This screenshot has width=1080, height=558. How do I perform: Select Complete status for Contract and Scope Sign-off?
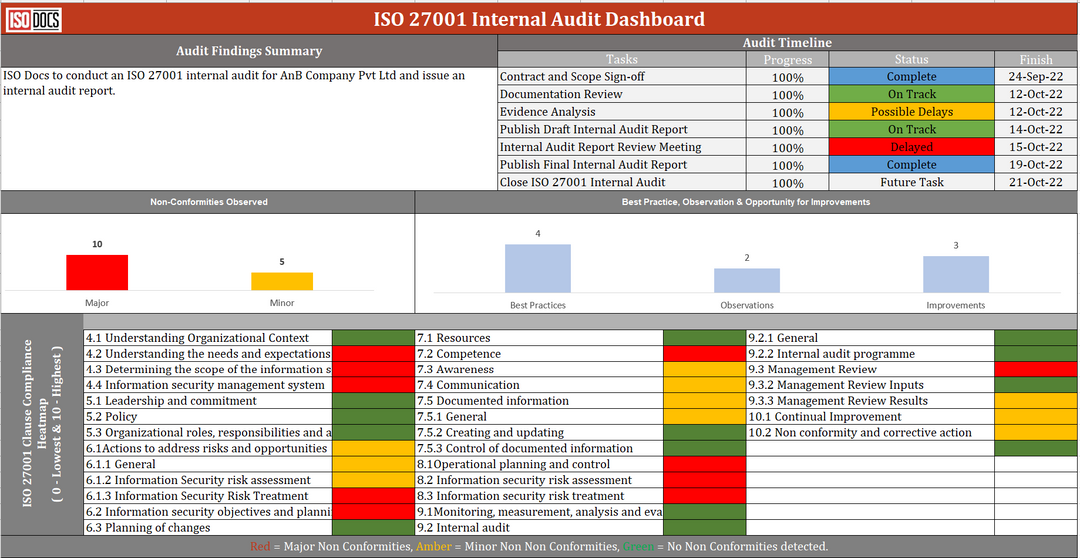pyautogui.click(x=911, y=77)
